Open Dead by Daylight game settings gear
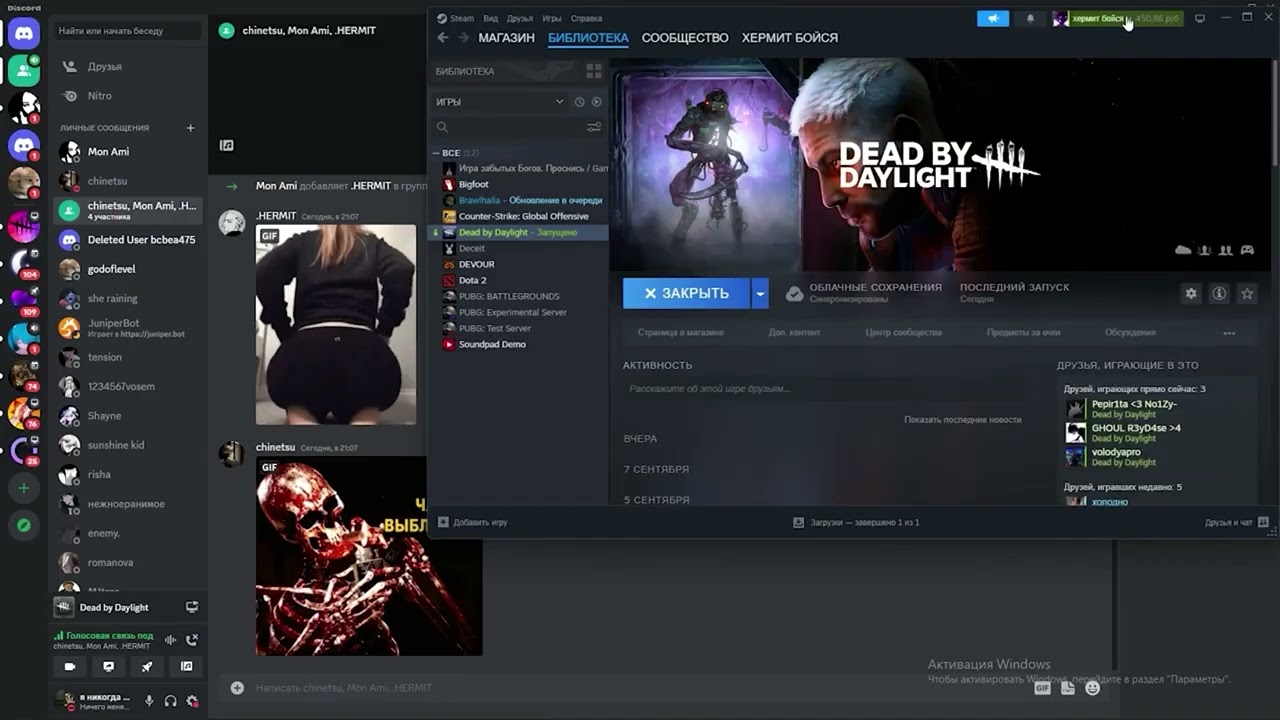 (1190, 293)
